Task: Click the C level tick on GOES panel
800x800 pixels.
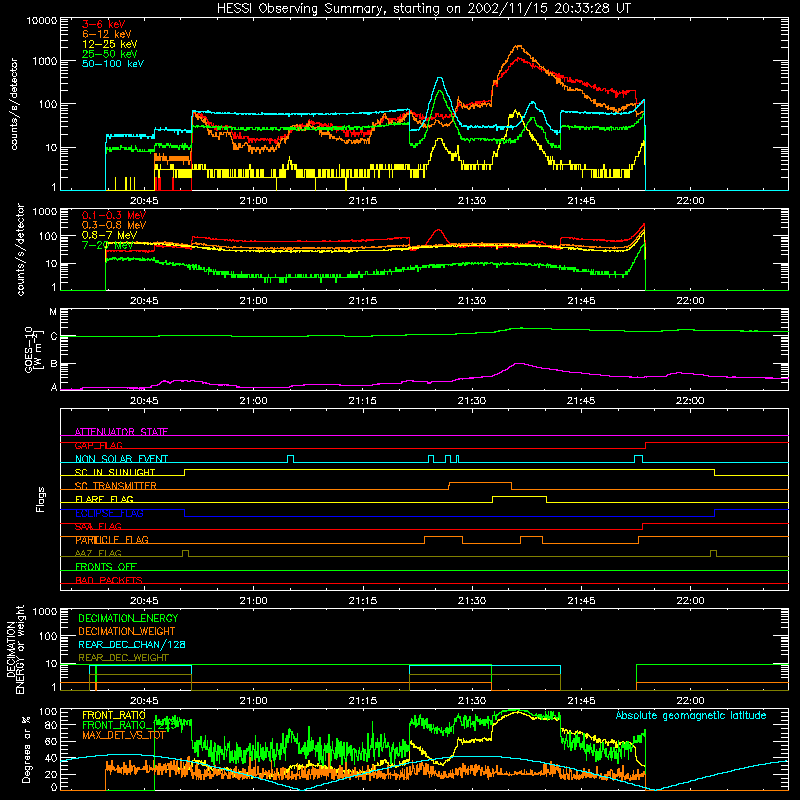Action: pyautogui.click(x=54, y=337)
